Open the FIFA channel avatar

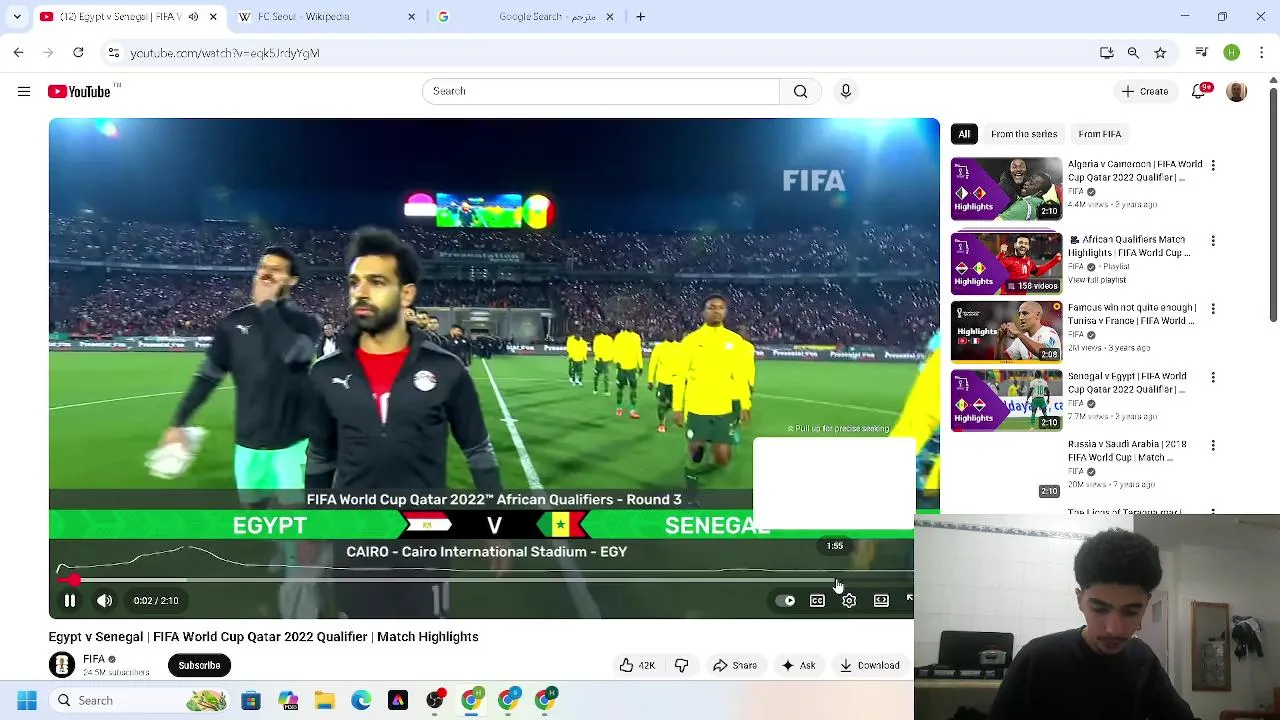click(62, 665)
